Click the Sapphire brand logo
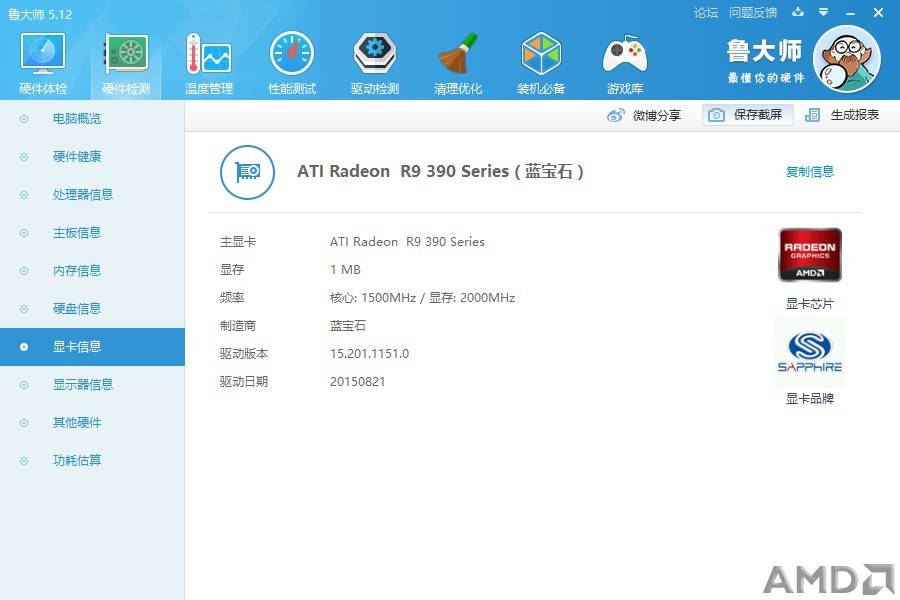Screen dimensions: 900x600 [x=810, y=352]
